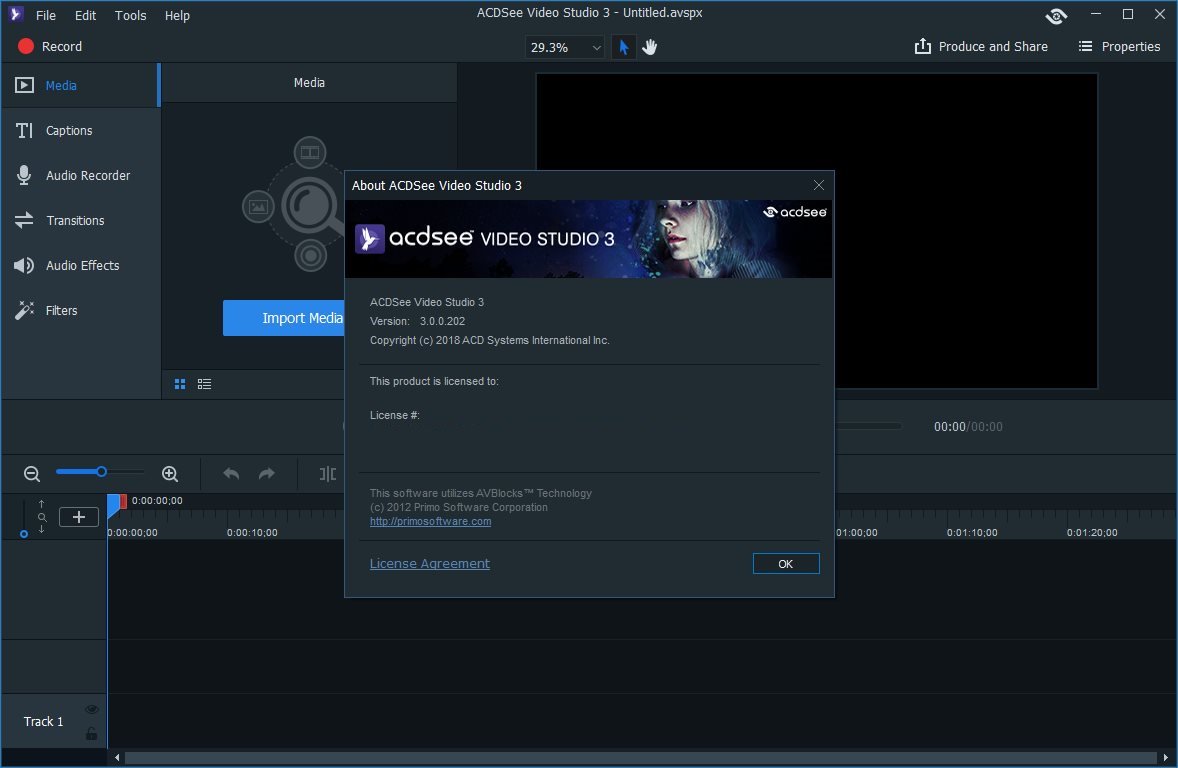Viewport: 1178px width, 768px height.
Task: Click the ACDSee Video Studio 3 banner logo
Action: tap(485, 238)
